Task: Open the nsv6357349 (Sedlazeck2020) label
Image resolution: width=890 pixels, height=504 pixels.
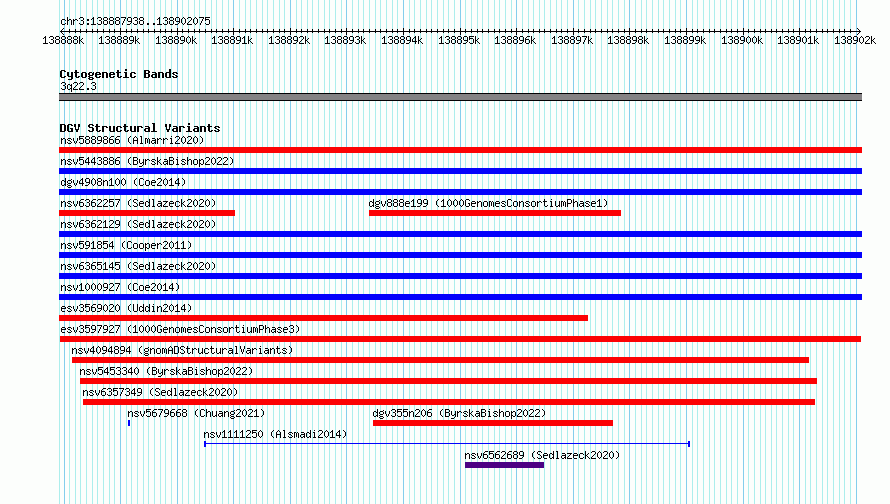Action: [x=160, y=392]
